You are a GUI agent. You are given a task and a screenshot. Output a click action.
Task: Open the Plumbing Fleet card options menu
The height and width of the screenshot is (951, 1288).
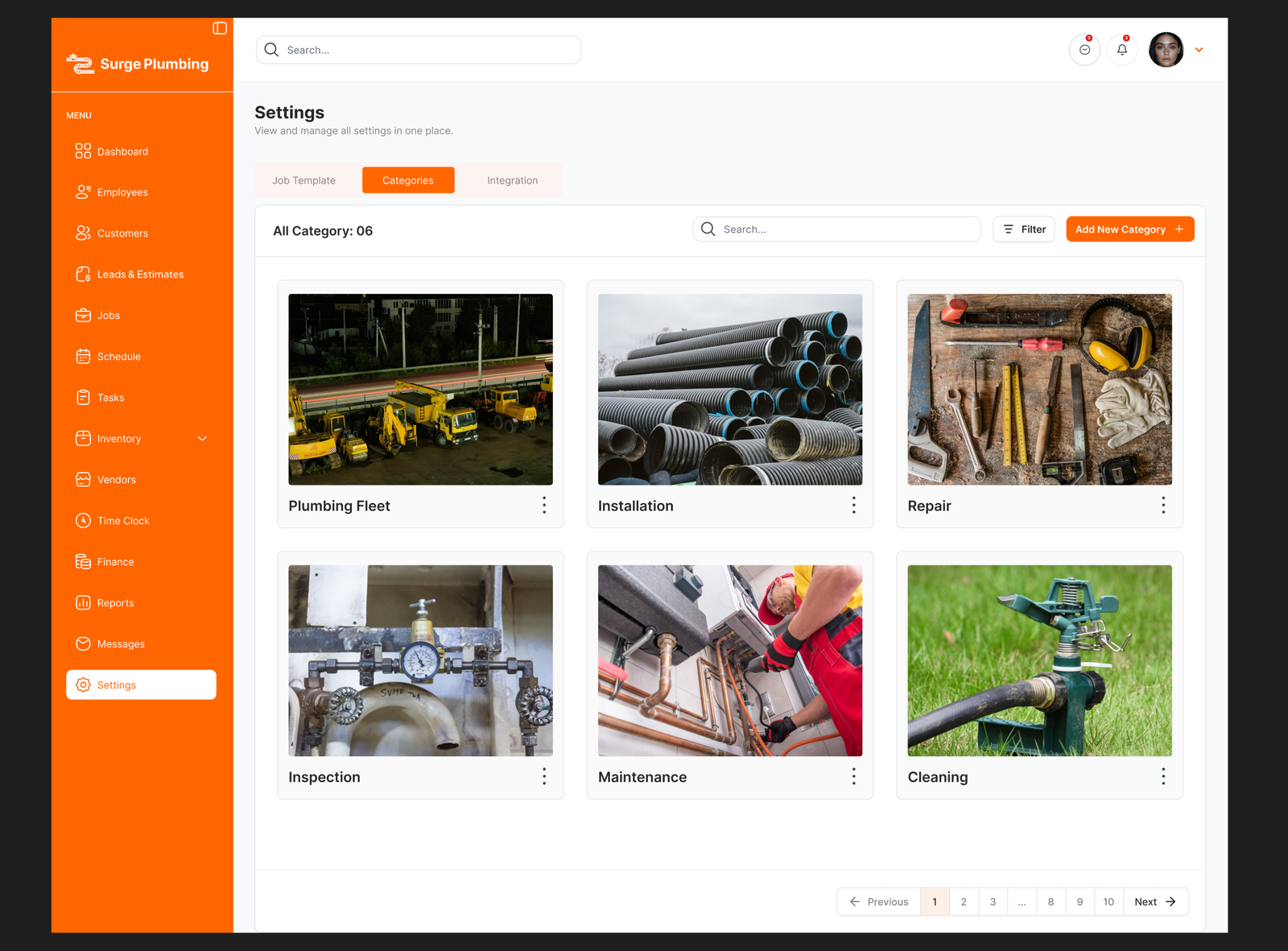click(544, 506)
